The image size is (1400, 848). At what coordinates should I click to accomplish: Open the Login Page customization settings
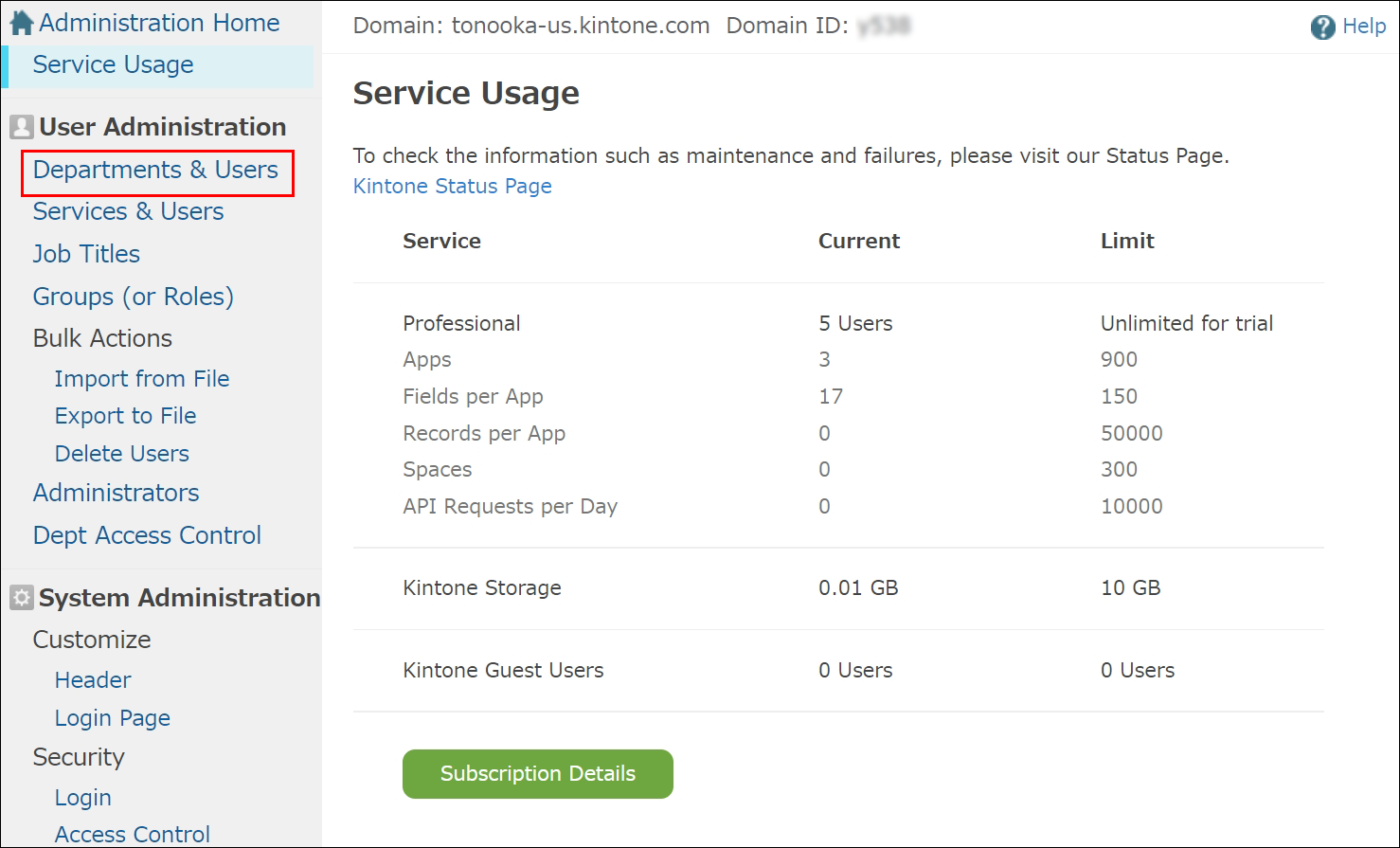click(x=112, y=717)
